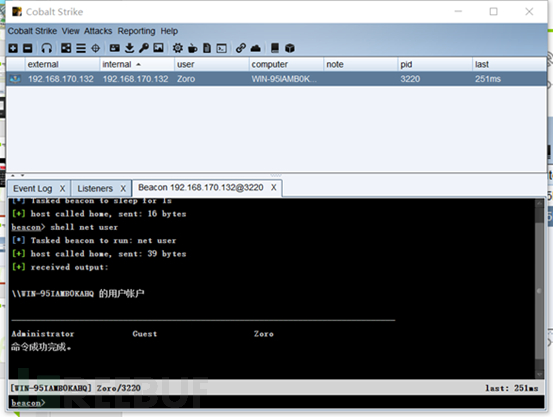
Task: Close the Listeners tab
Action: click(123, 189)
